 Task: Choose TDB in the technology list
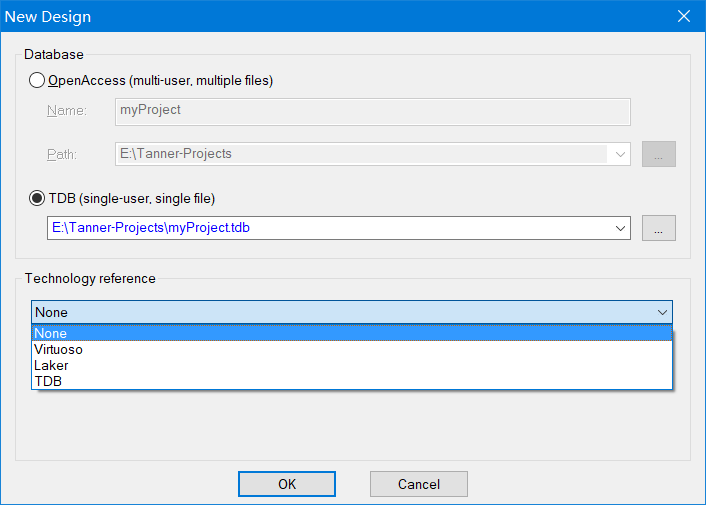tap(352, 381)
